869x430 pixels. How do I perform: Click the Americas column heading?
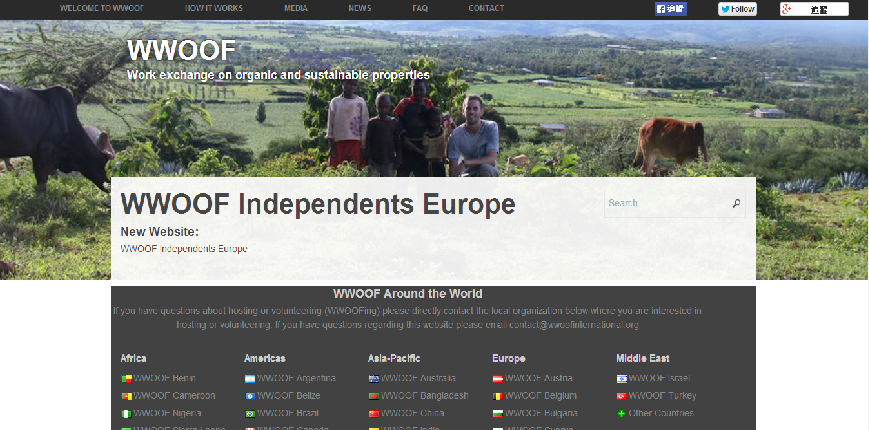pyautogui.click(x=264, y=359)
